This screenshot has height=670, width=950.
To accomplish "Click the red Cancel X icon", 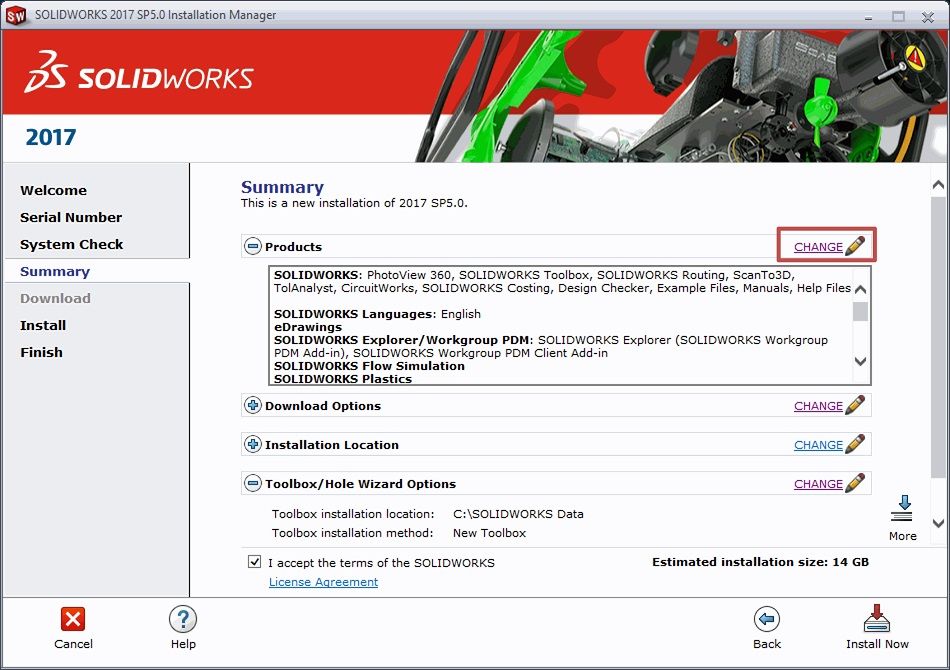I will coord(73,619).
